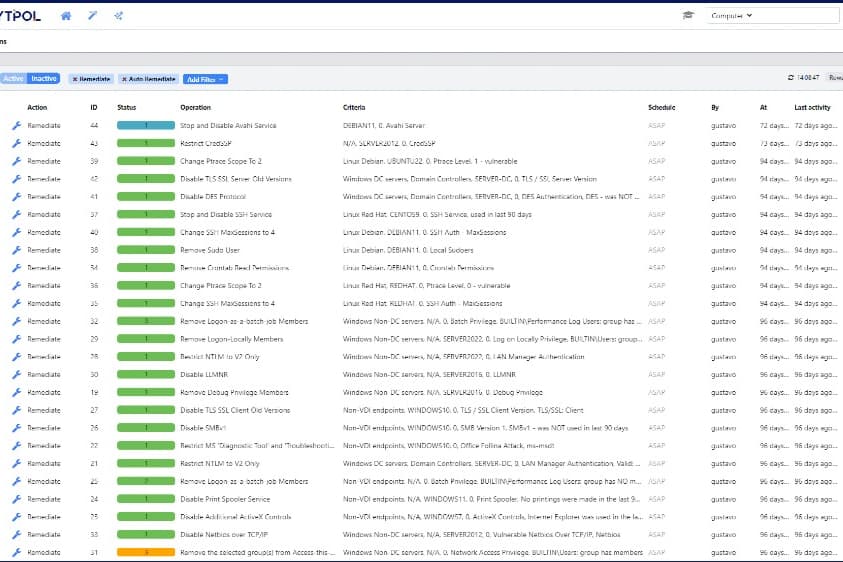Image resolution: width=843 pixels, height=562 pixels.
Task: Select the 'Disable Print Spooler Service' operation text
Action: tap(225, 499)
